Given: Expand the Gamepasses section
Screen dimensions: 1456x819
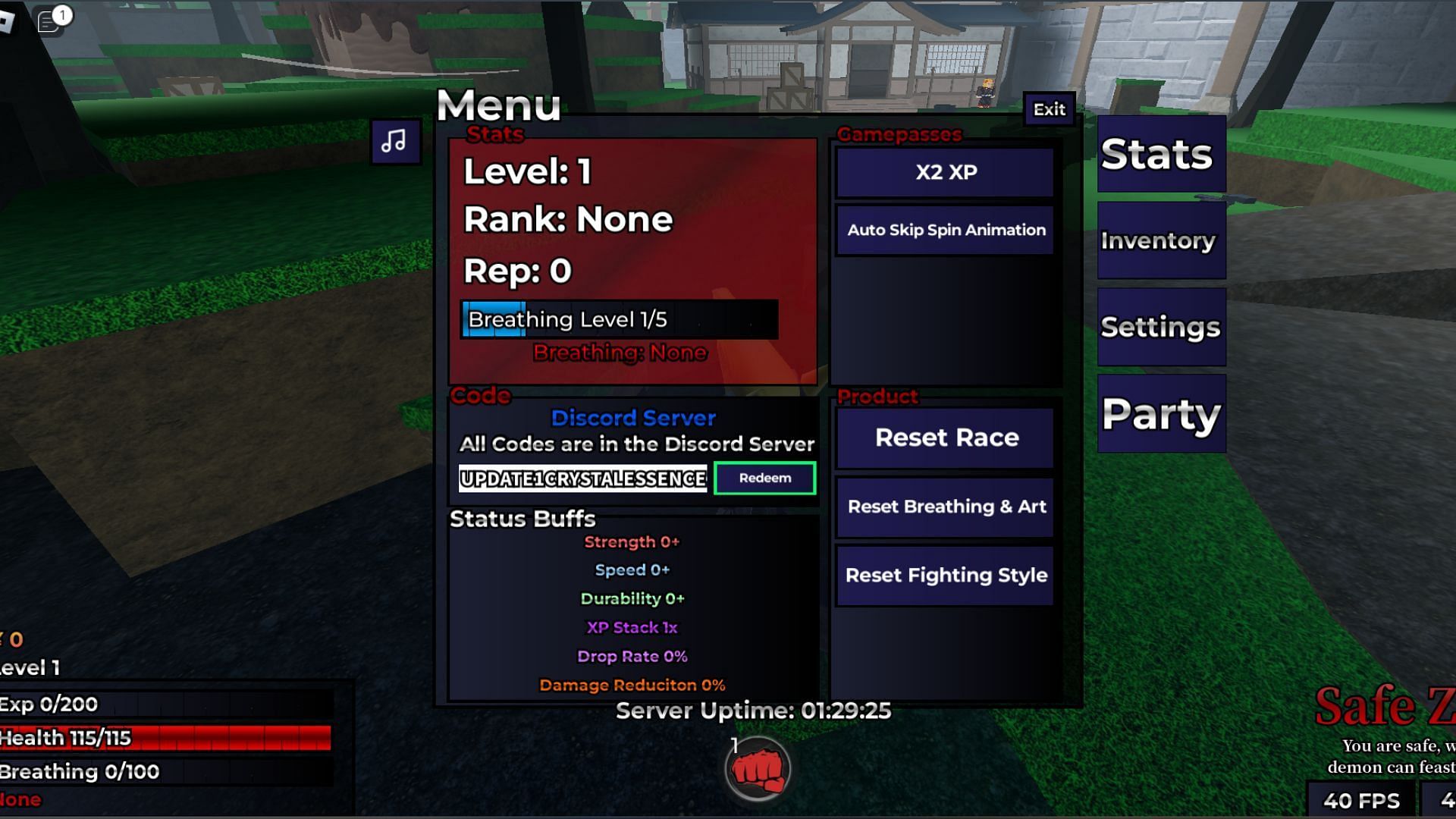Looking at the screenshot, I should point(897,133).
